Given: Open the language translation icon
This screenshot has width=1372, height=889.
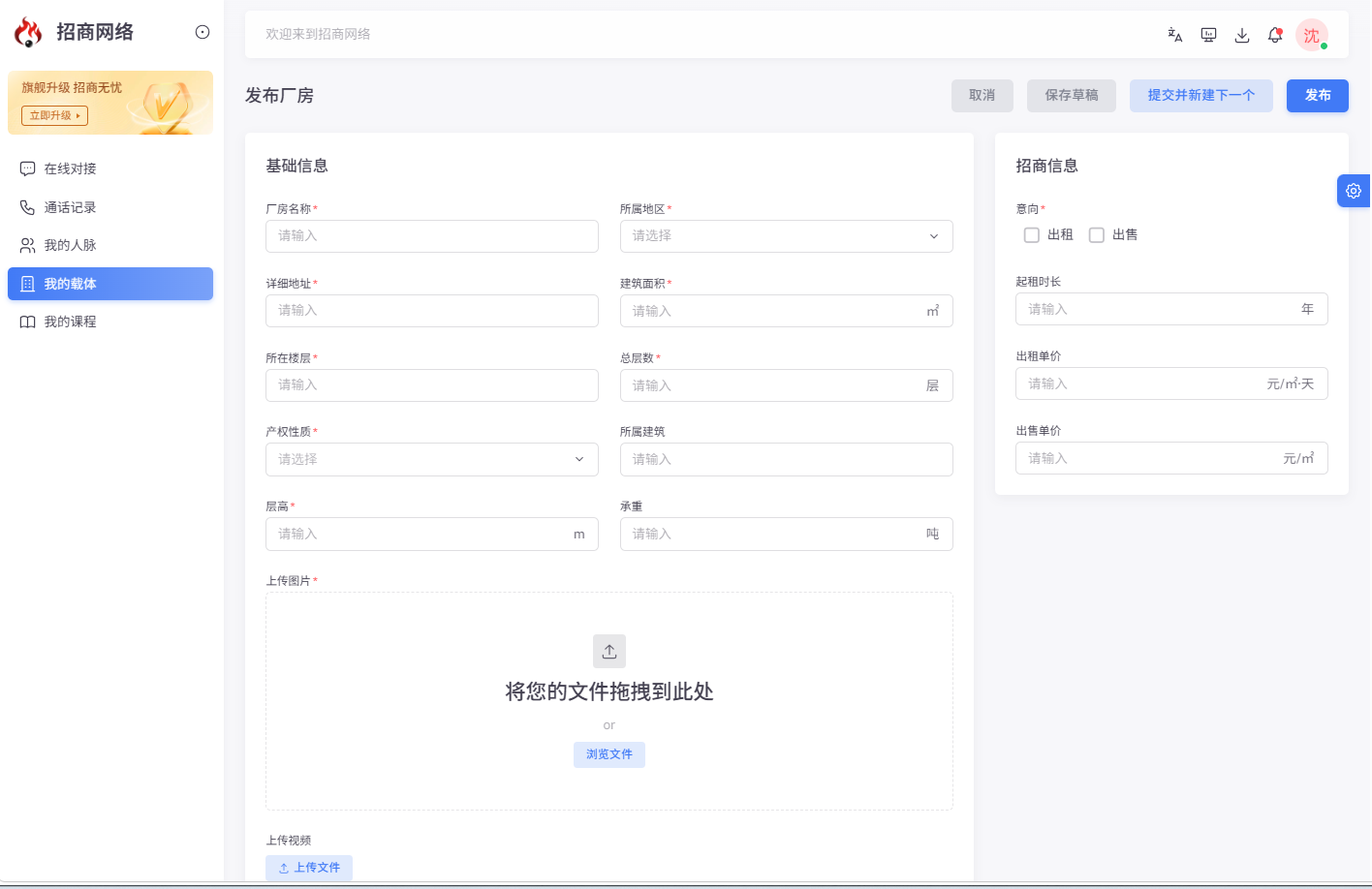Looking at the screenshot, I should (x=1175, y=35).
